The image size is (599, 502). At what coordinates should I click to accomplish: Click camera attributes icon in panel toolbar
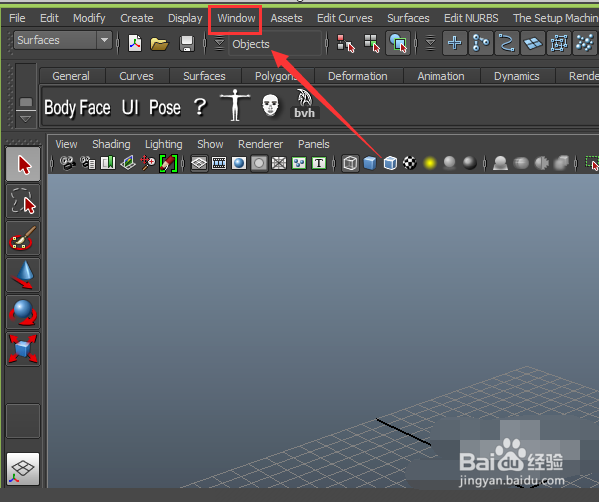pos(88,163)
